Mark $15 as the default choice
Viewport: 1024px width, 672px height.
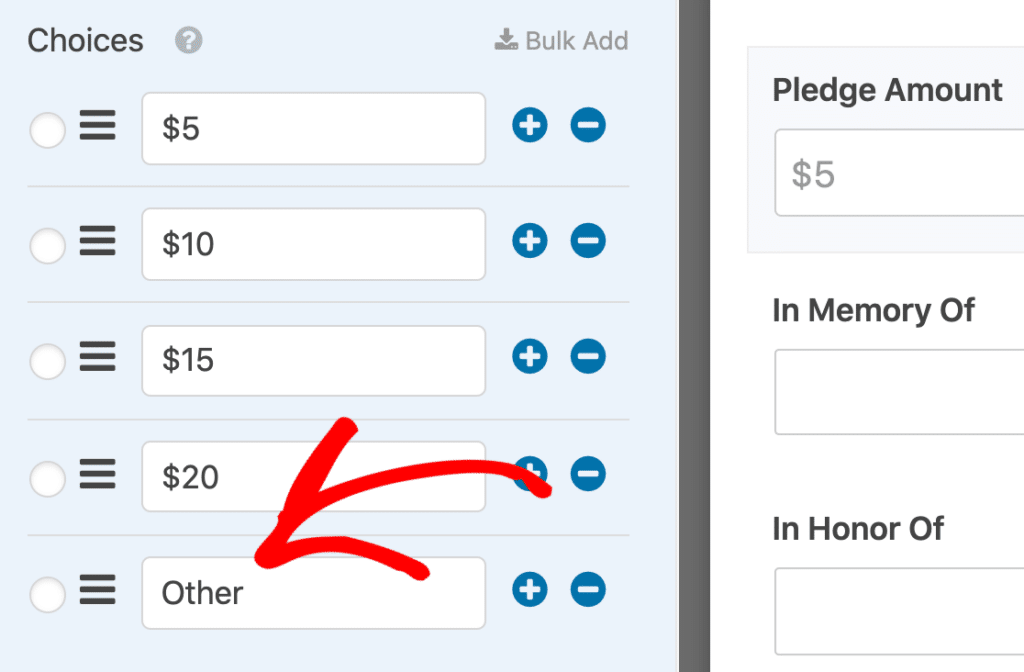(47, 362)
